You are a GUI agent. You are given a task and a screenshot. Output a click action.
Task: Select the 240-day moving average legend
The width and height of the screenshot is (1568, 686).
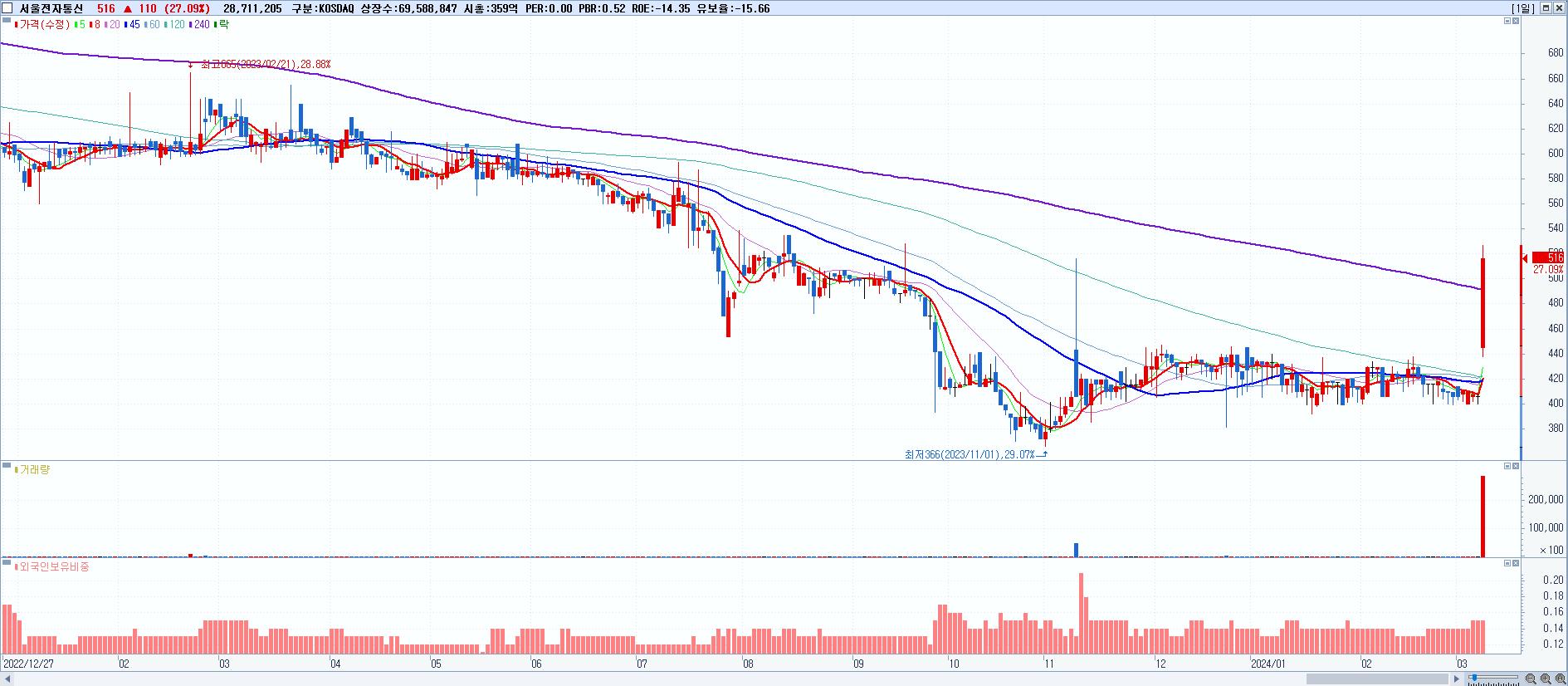[199, 24]
